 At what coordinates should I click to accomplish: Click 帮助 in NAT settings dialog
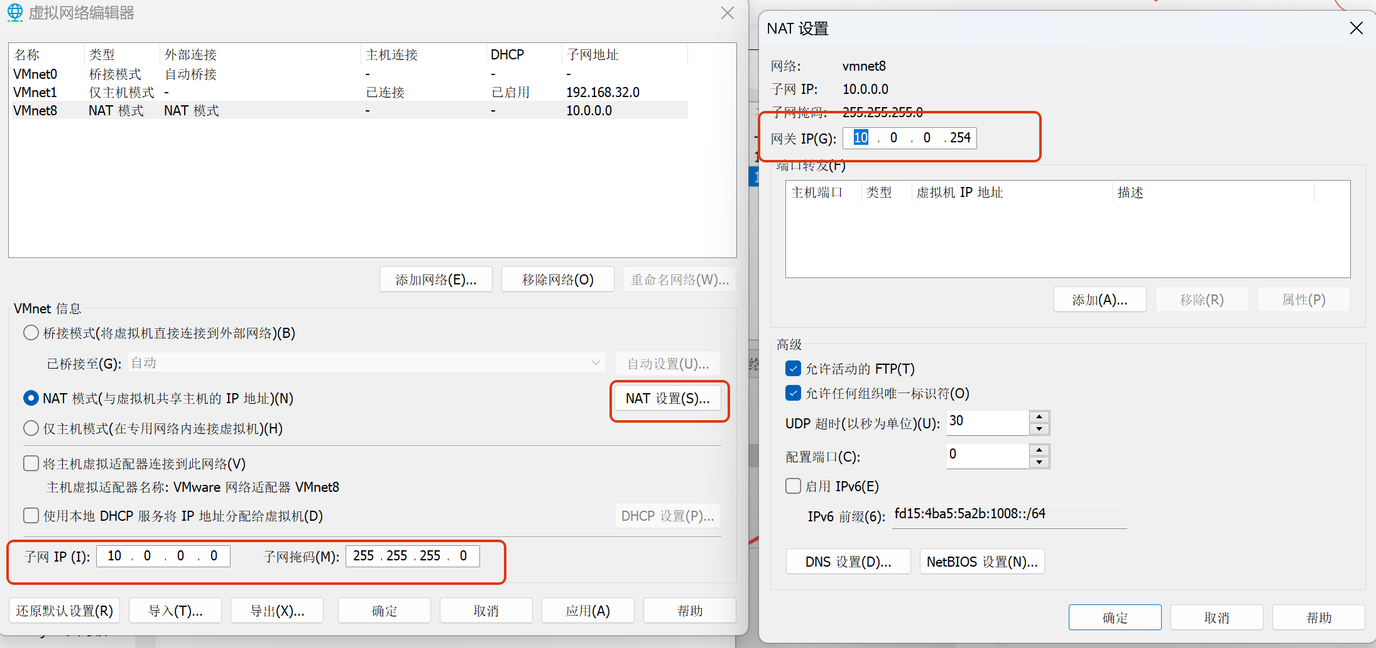pos(1319,617)
